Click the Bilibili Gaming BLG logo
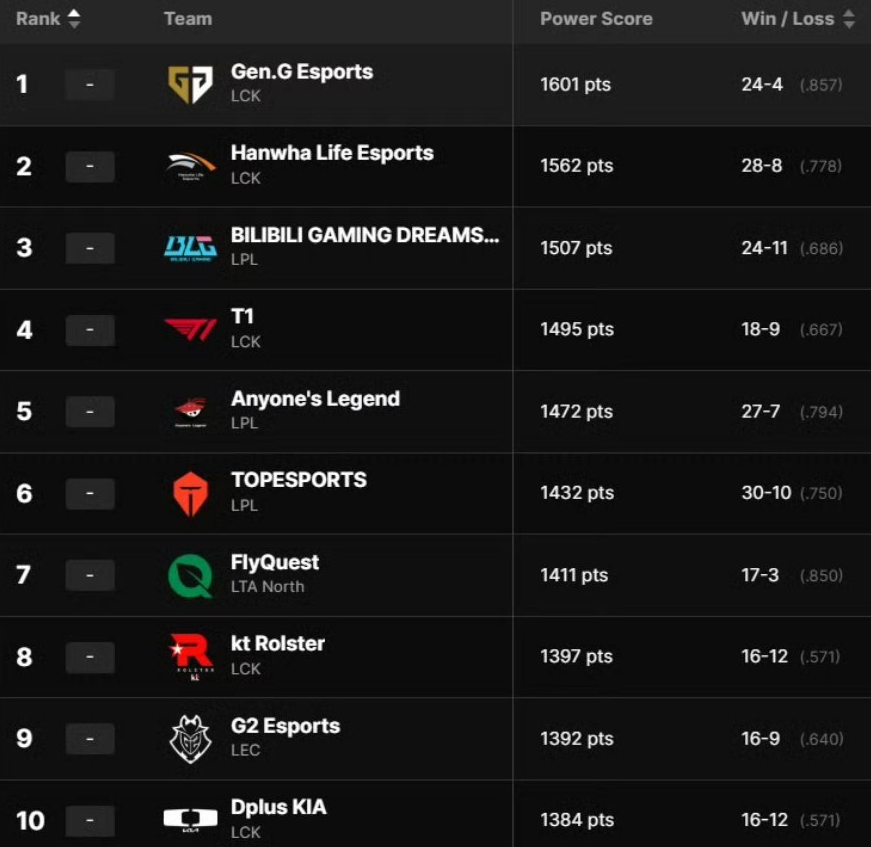The image size is (871, 847). 190,248
